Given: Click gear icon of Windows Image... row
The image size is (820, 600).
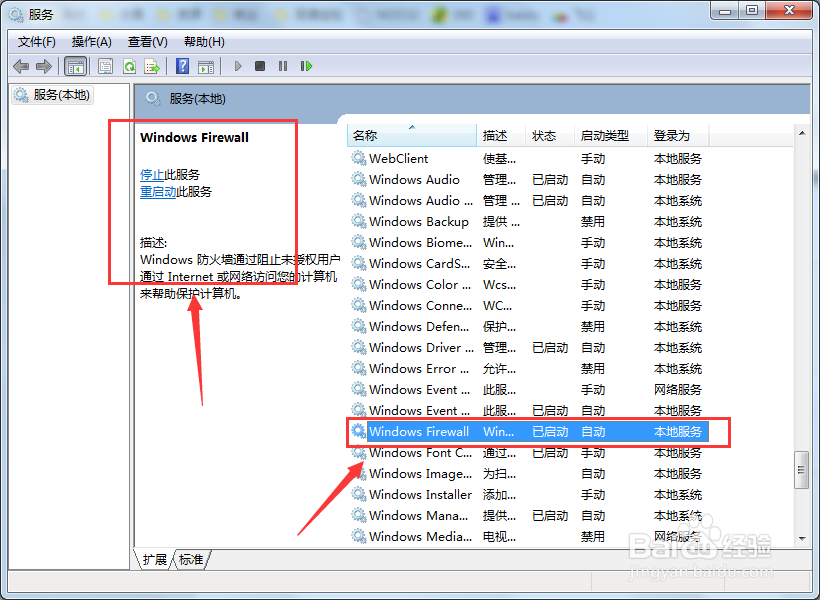Looking at the screenshot, I should point(358,473).
